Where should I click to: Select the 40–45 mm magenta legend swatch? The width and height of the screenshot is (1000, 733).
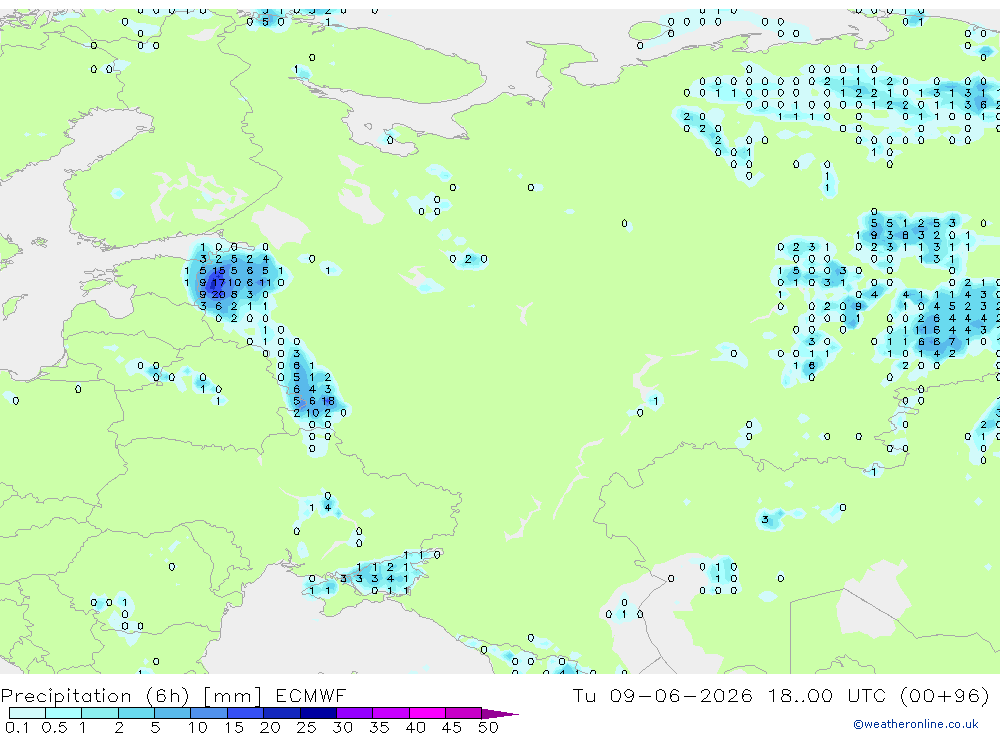tap(427, 713)
